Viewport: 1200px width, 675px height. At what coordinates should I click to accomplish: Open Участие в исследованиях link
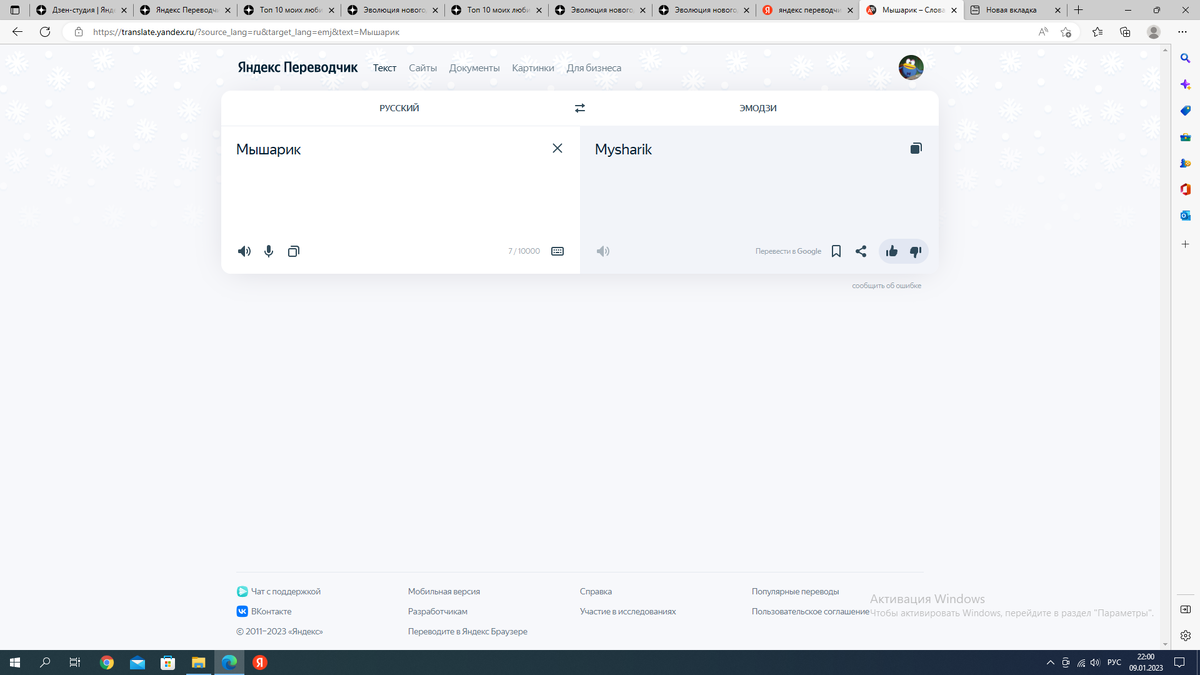tap(628, 611)
